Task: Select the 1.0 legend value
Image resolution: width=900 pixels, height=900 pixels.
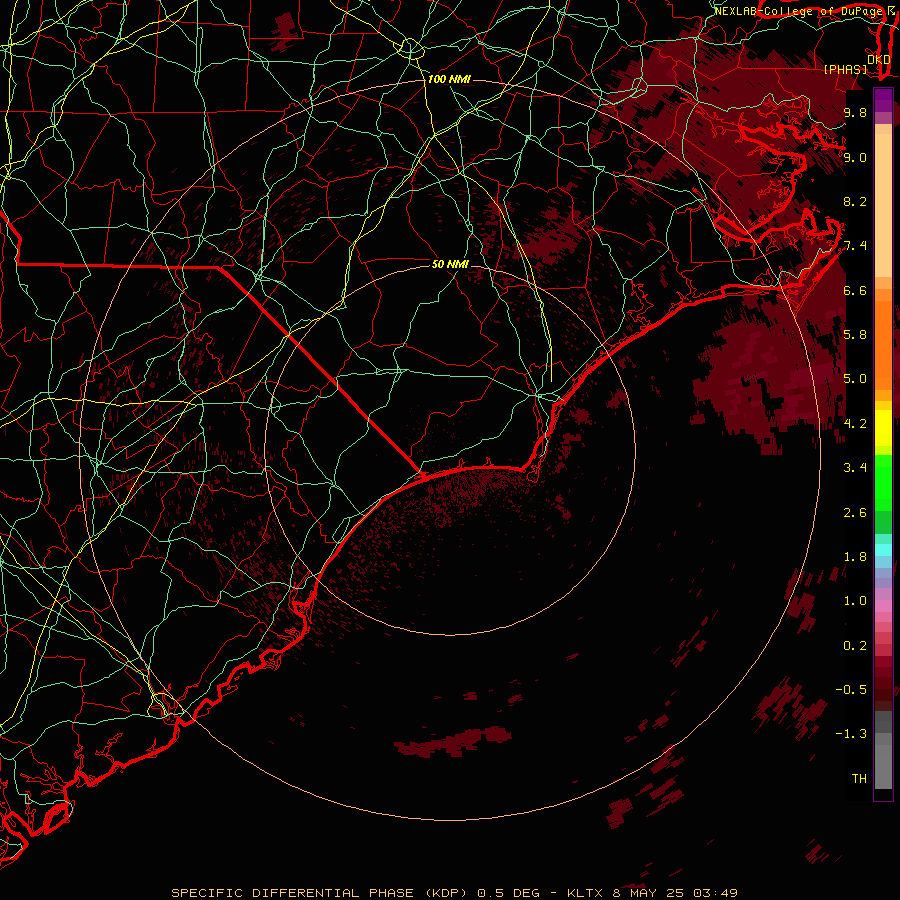Action: 855,601
